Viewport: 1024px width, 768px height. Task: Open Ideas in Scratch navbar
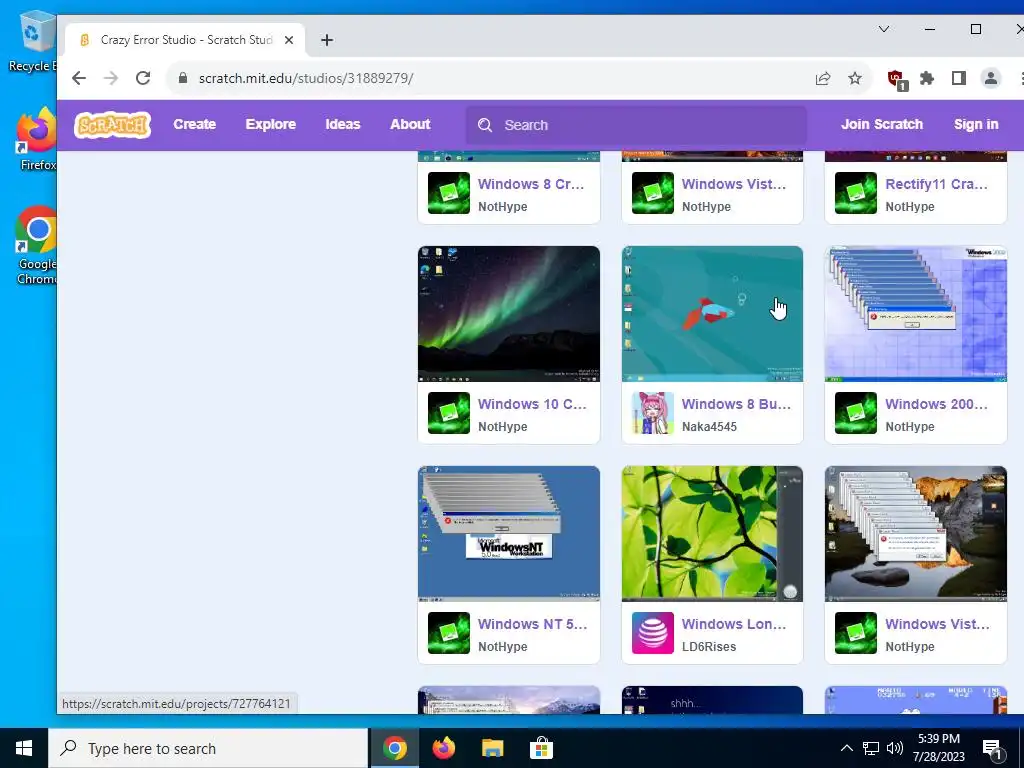coord(343,124)
